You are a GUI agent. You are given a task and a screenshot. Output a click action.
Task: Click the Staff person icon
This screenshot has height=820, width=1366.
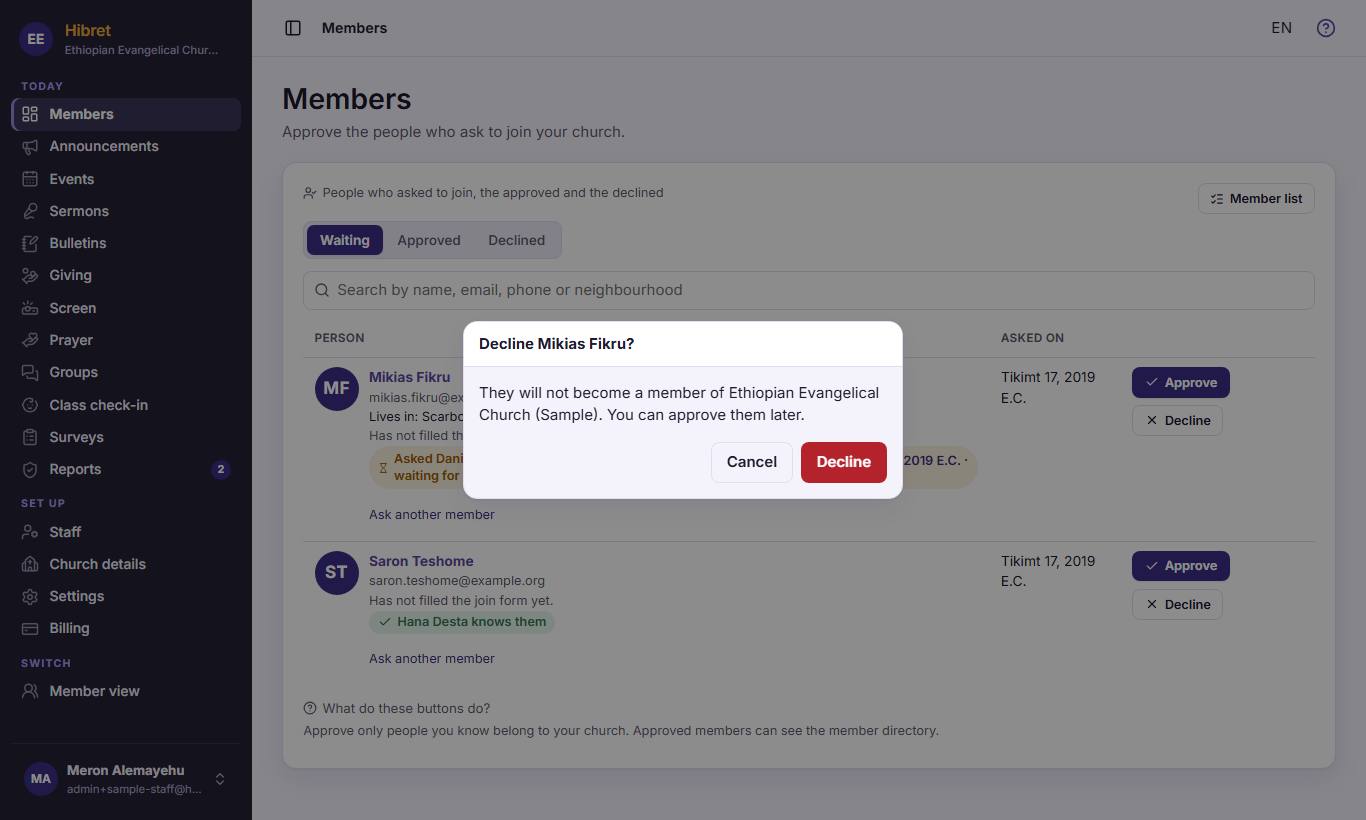(30, 532)
